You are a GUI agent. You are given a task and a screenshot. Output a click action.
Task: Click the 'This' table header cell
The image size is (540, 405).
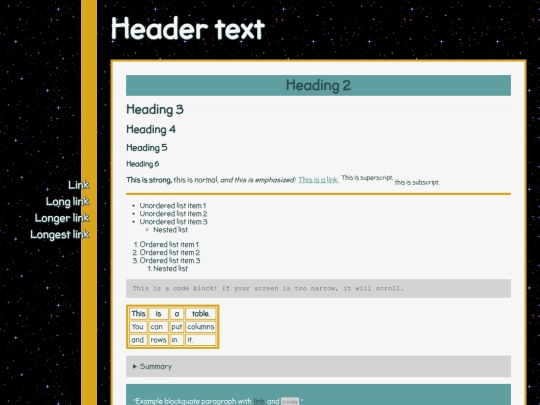point(138,314)
